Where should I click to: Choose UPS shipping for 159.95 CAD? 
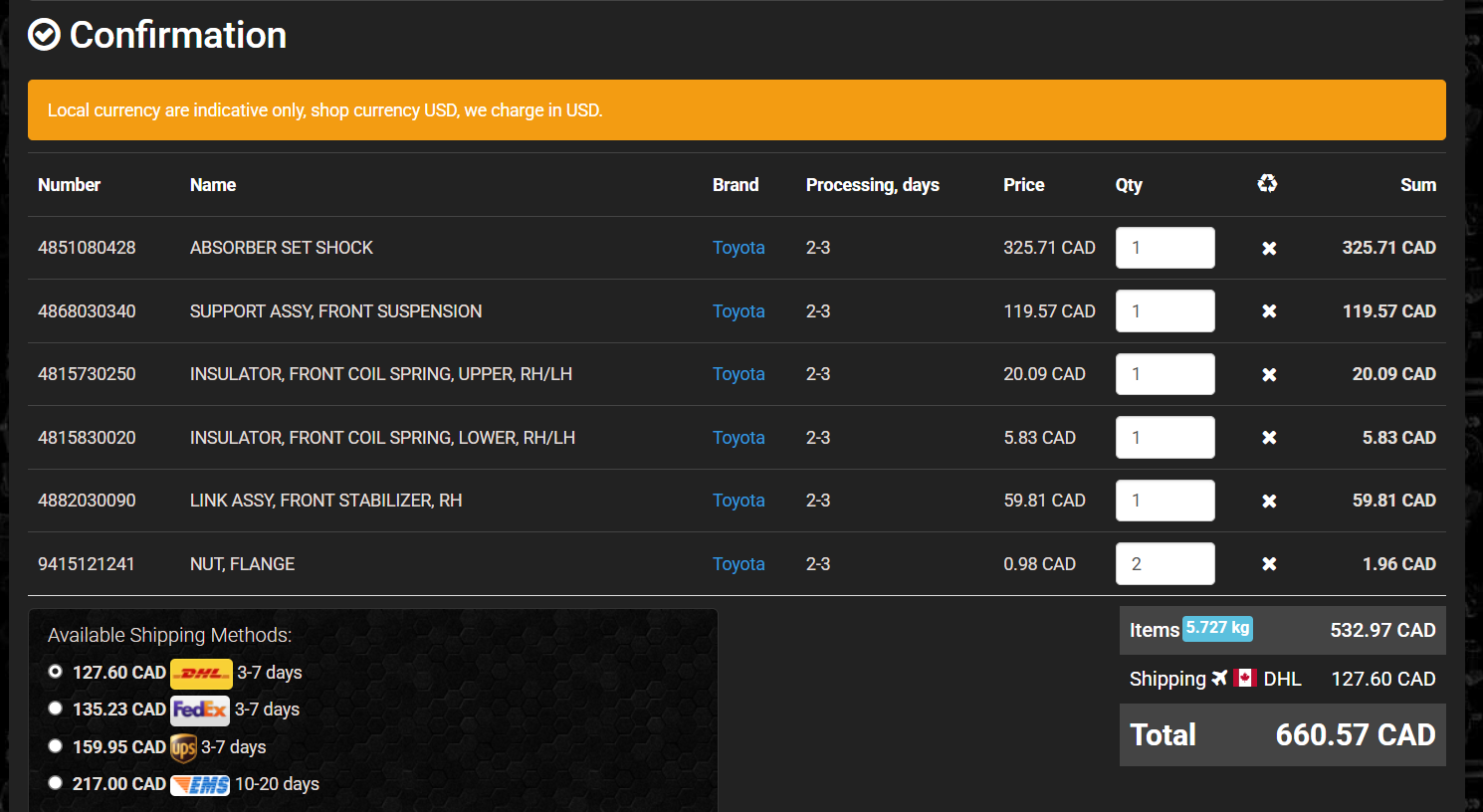(x=56, y=746)
